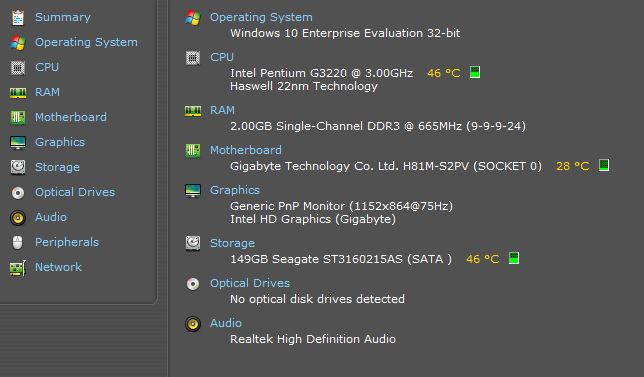
Task: Click the disk icon beside Storage heading
Action: [x=193, y=243]
